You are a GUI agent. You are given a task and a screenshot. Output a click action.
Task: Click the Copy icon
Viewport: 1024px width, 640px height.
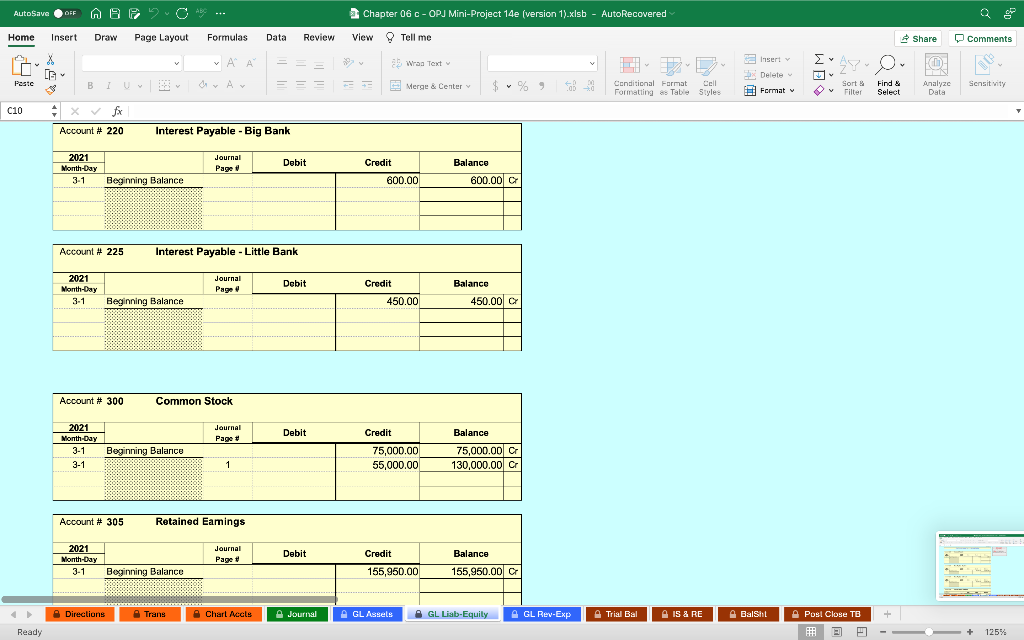click(x=50, y=74)
